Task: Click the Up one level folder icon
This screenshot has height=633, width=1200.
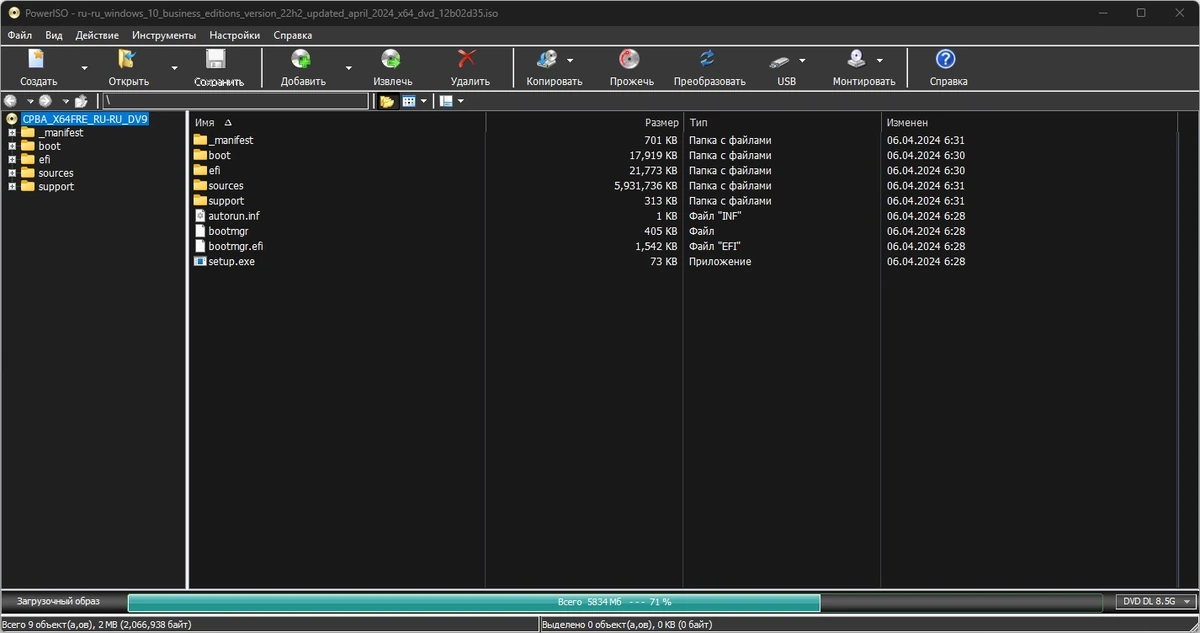Action: [x=81, y=101]
